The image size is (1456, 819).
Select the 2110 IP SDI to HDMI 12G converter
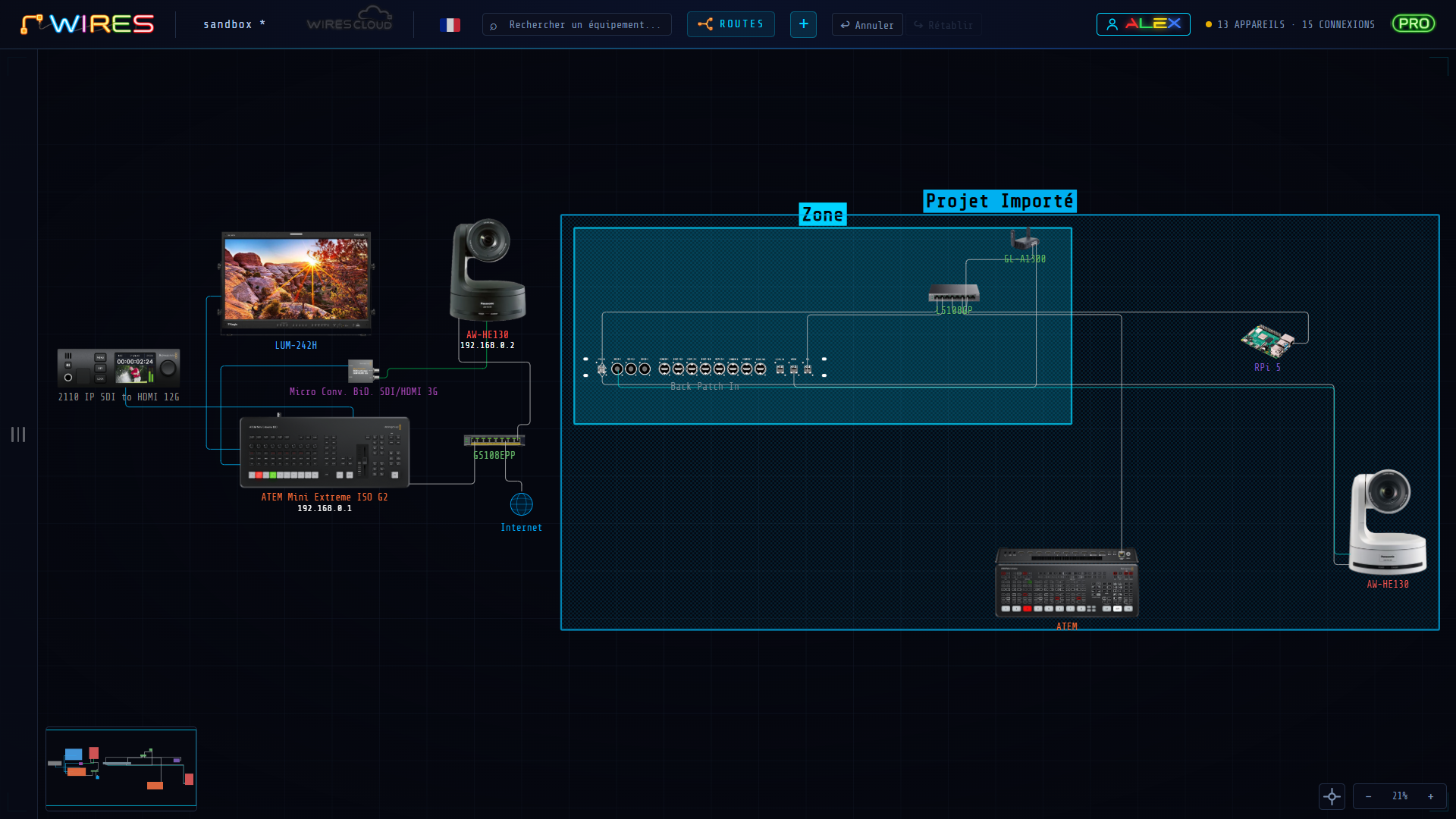pos(119,368)
